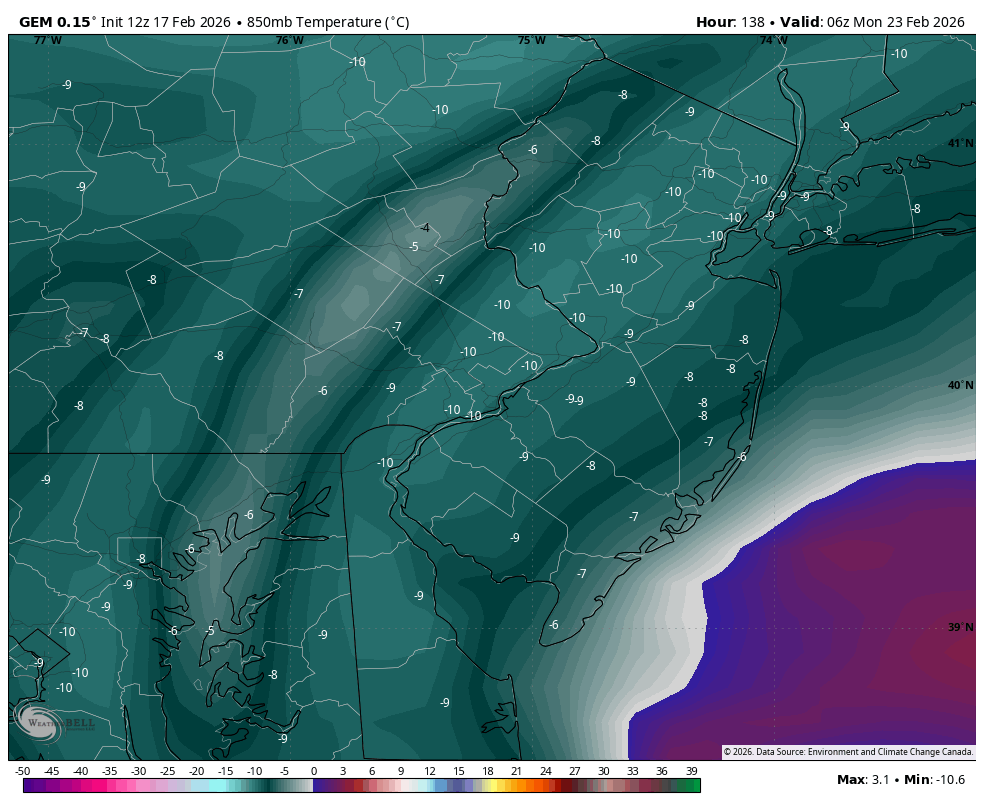Click the 39°N latitude label
This screenshot has width=984, height=808.
960,627
